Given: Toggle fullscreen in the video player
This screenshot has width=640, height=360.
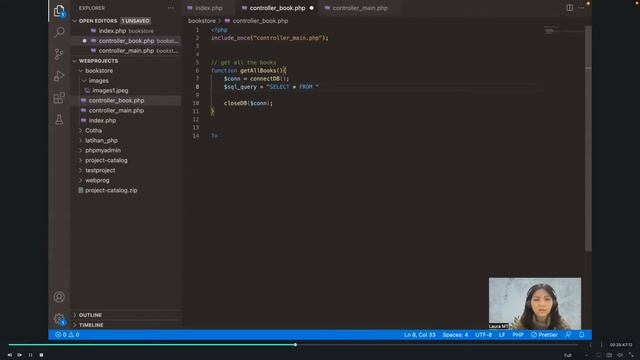Looking at the screenshot, I should [x=631, y=355].
